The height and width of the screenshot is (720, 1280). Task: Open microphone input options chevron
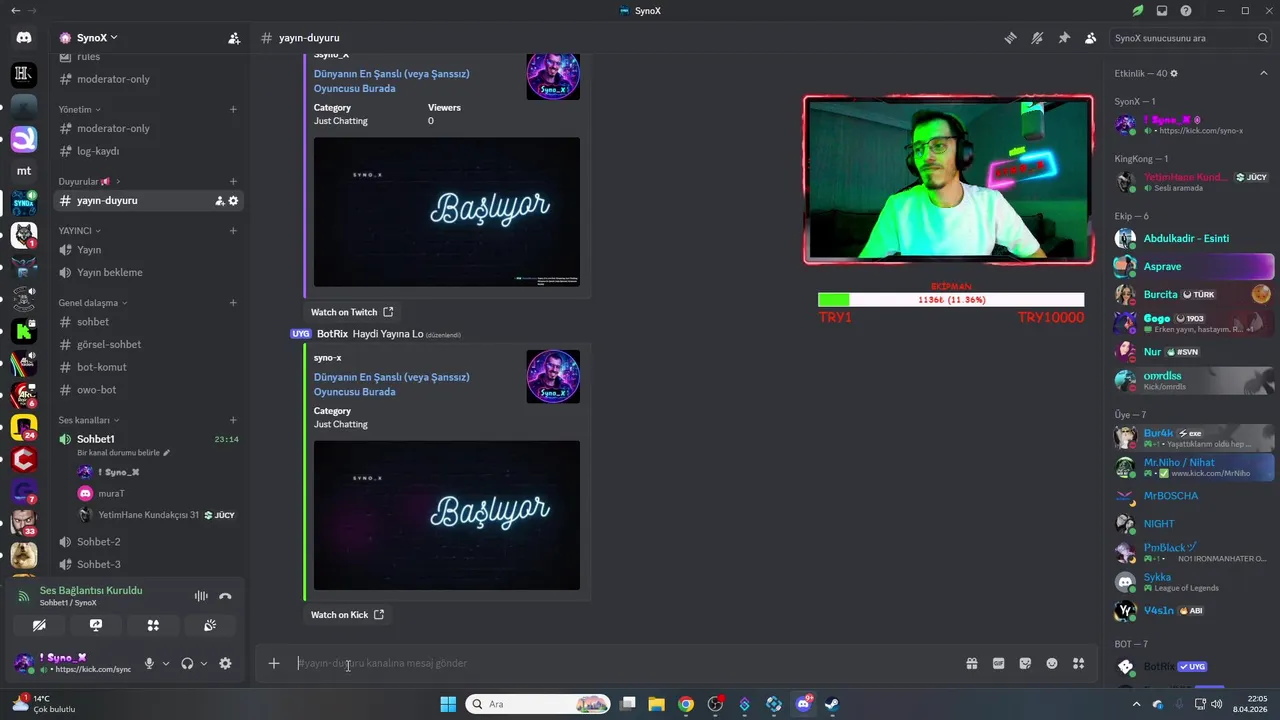click(166, 663)
